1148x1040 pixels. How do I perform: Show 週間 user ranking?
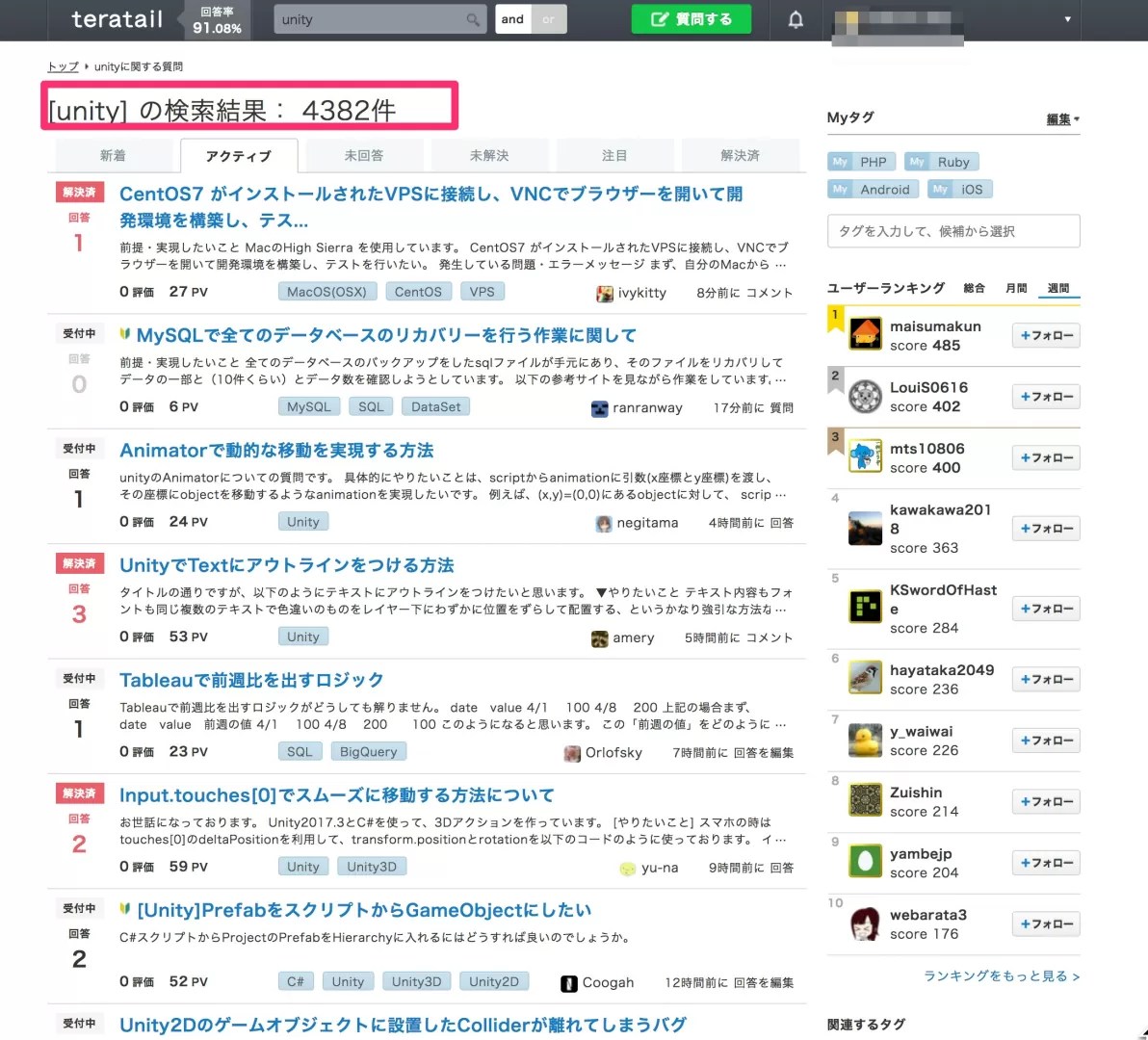[1058, 288]
